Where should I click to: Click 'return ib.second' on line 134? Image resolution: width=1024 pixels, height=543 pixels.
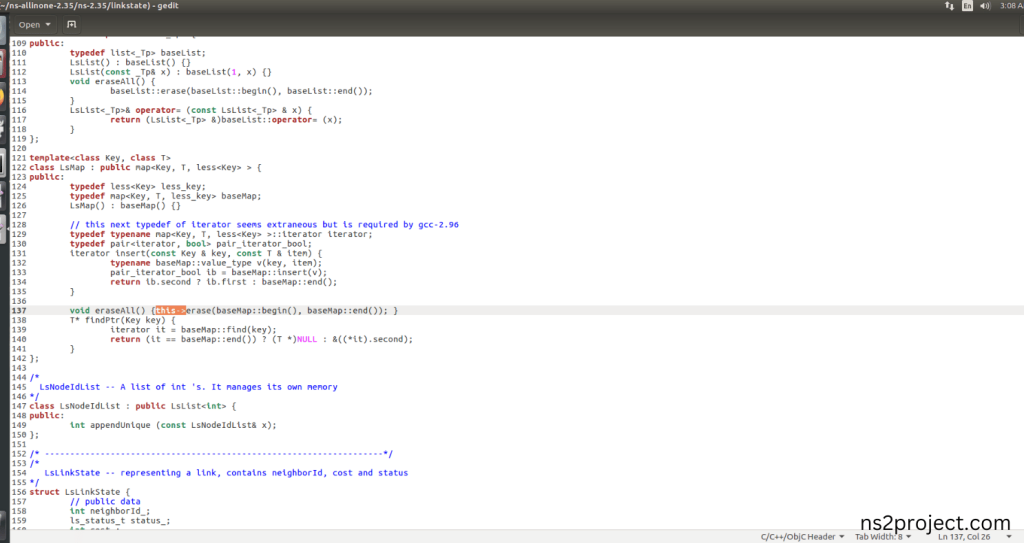point(150,282)
